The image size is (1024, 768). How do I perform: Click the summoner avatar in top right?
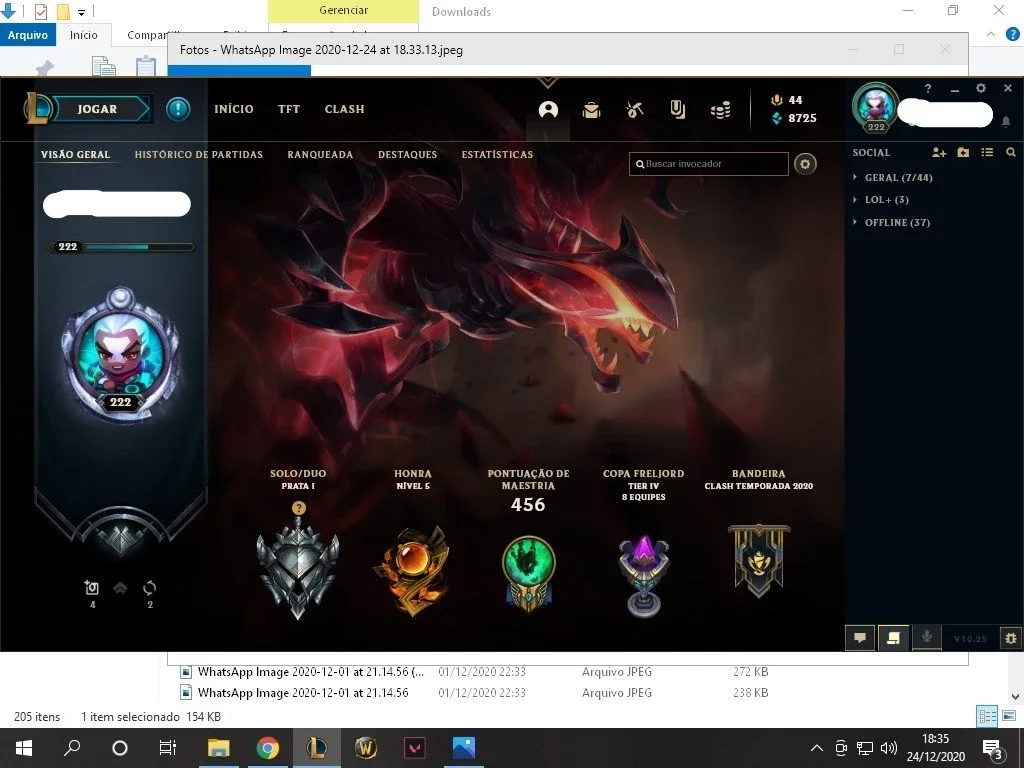coord(876,106)
